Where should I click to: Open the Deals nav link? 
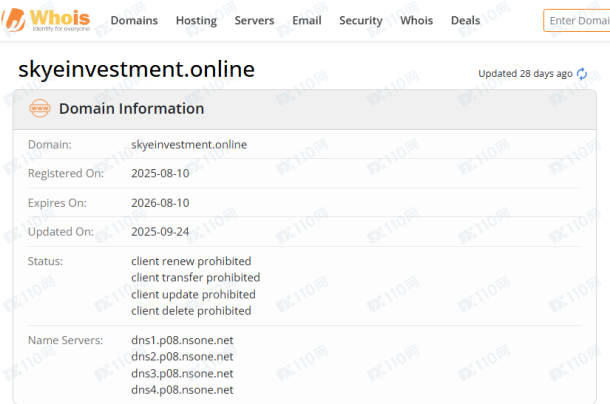click(465, 20)
